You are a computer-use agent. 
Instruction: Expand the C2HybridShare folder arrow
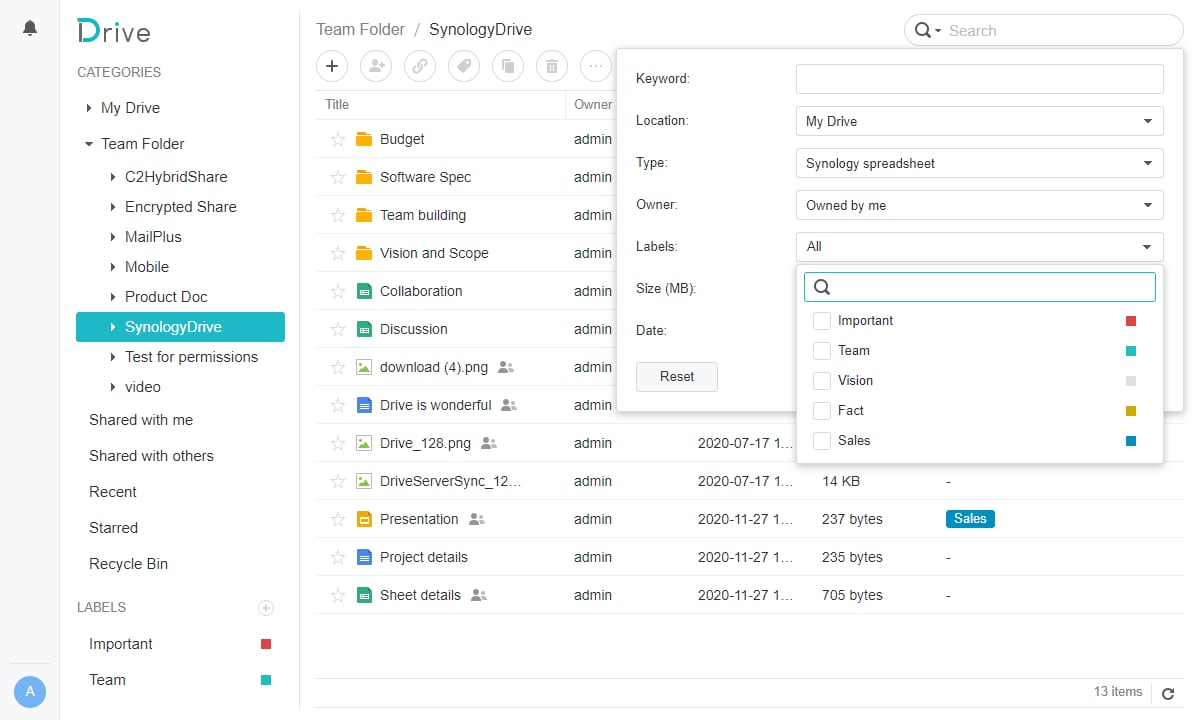pos(113,177)
